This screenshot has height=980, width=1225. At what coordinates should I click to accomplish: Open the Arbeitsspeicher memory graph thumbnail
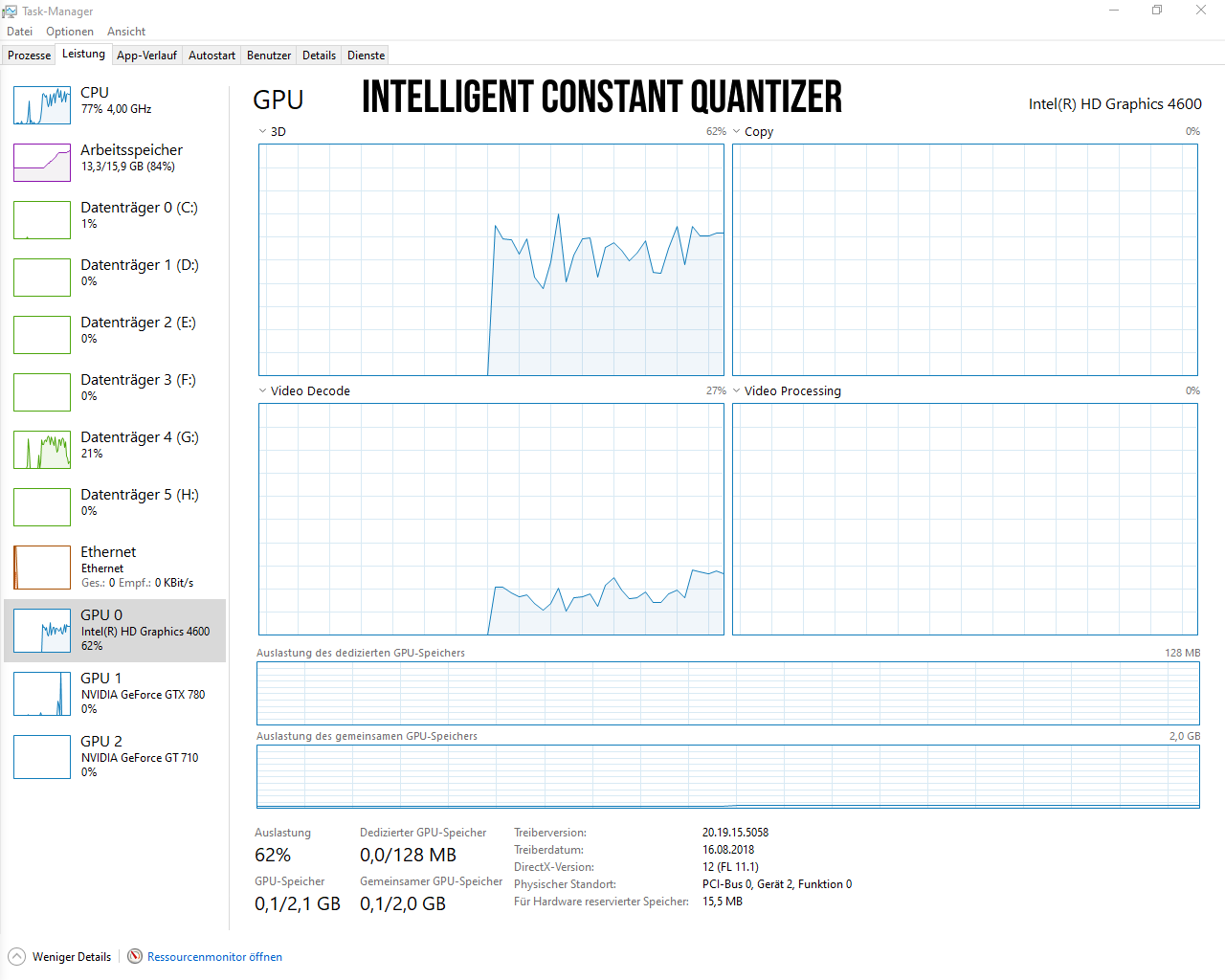(x=42, y=163)
